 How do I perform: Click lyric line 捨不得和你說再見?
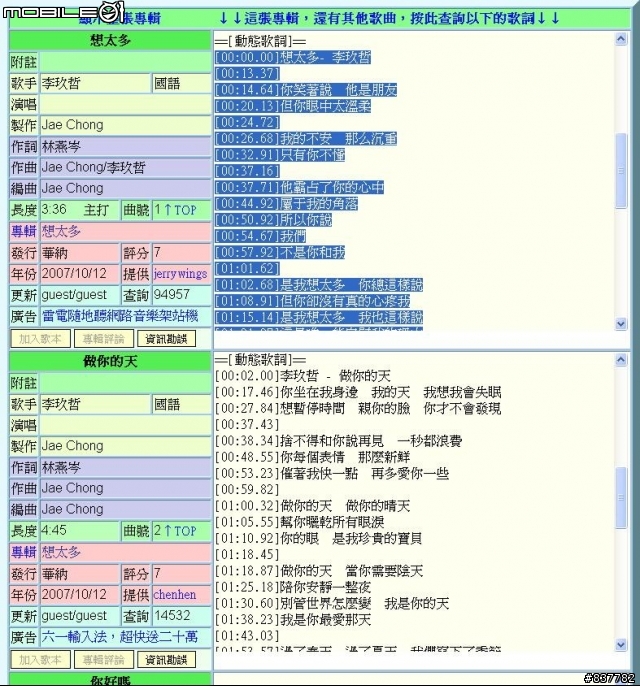point(332,441)
